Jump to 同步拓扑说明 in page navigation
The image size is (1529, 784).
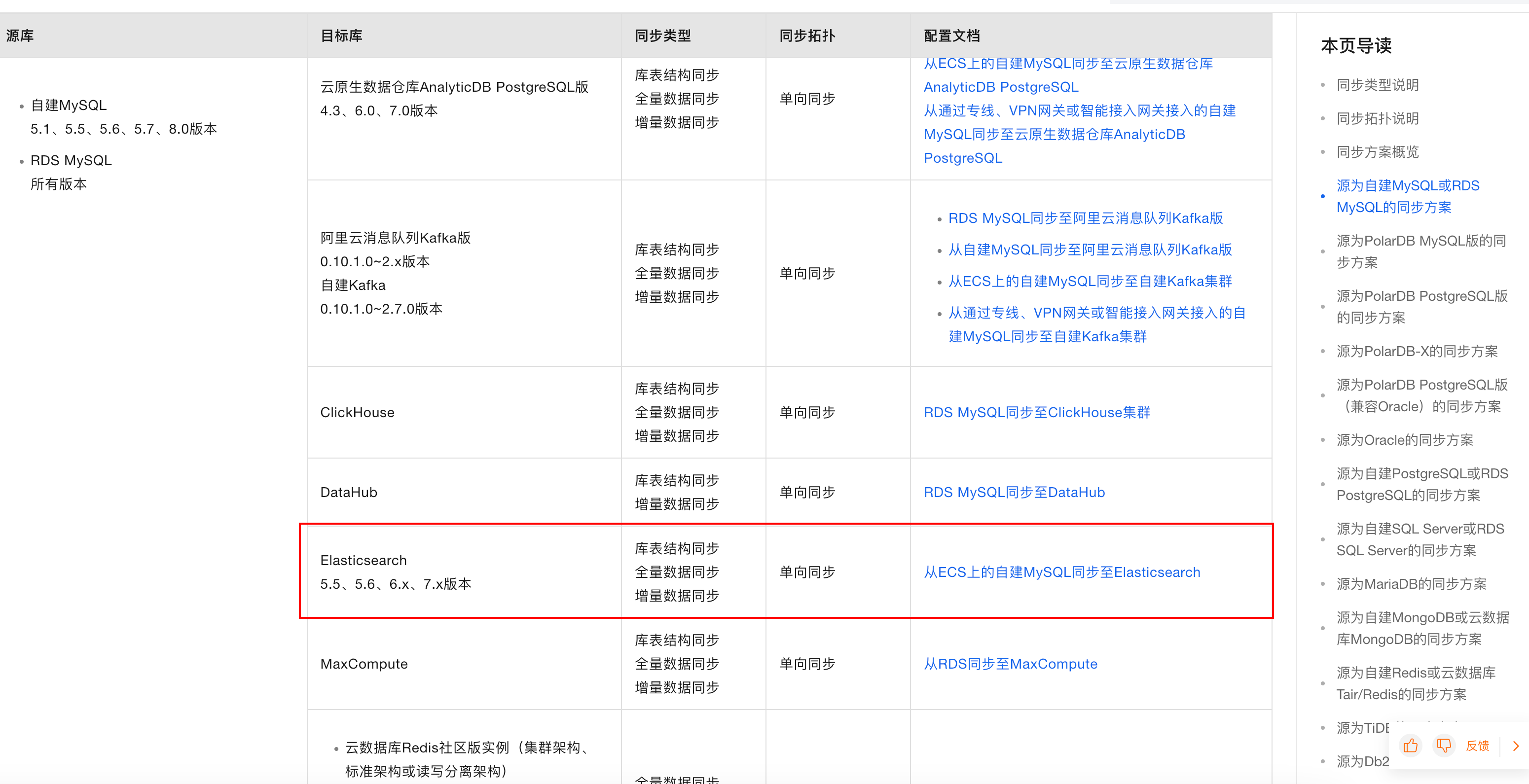pos(1378,119)
